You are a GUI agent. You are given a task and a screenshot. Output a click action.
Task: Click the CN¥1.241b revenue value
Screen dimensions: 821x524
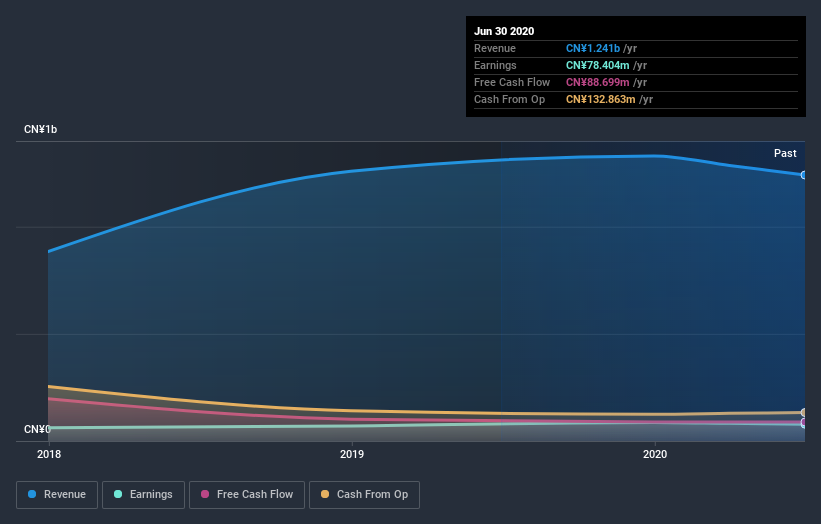(x=593, y=48)
